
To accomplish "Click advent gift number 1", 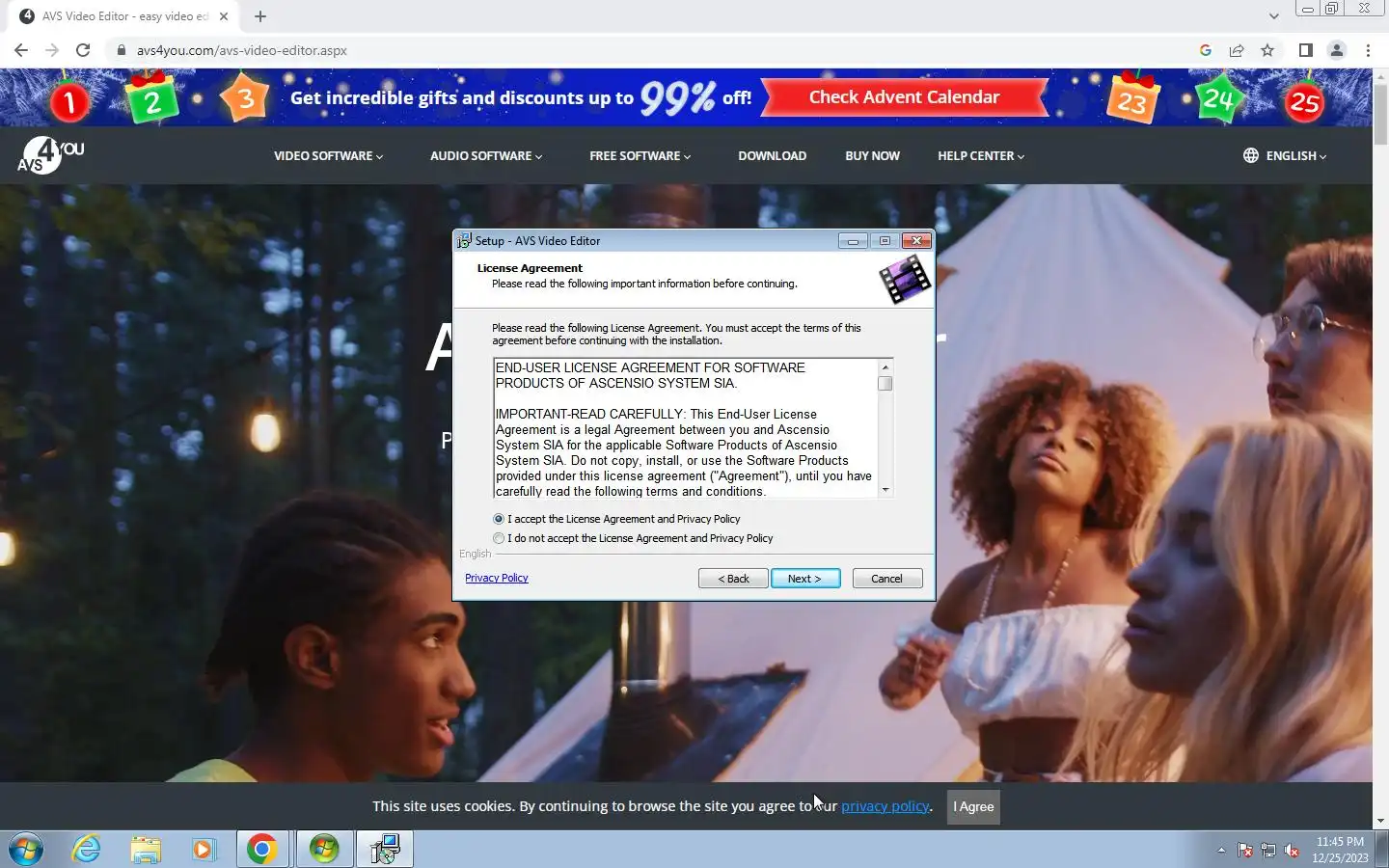I will (x=68, y=102).
